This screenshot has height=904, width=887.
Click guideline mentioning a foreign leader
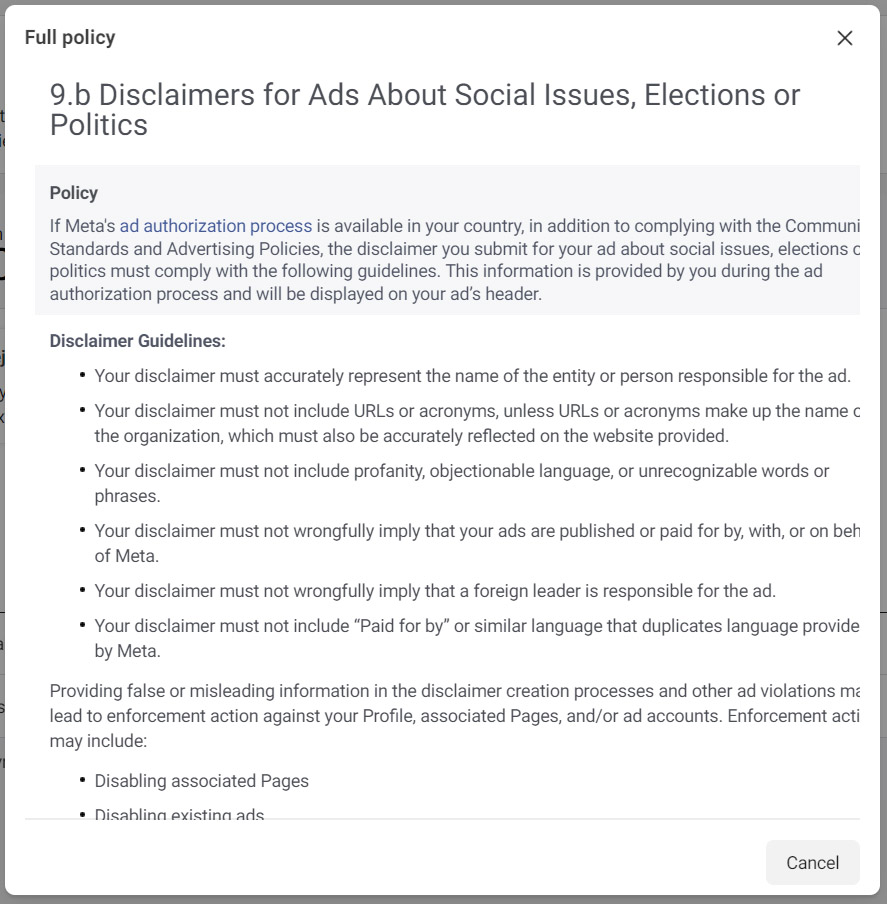(435, 591)
